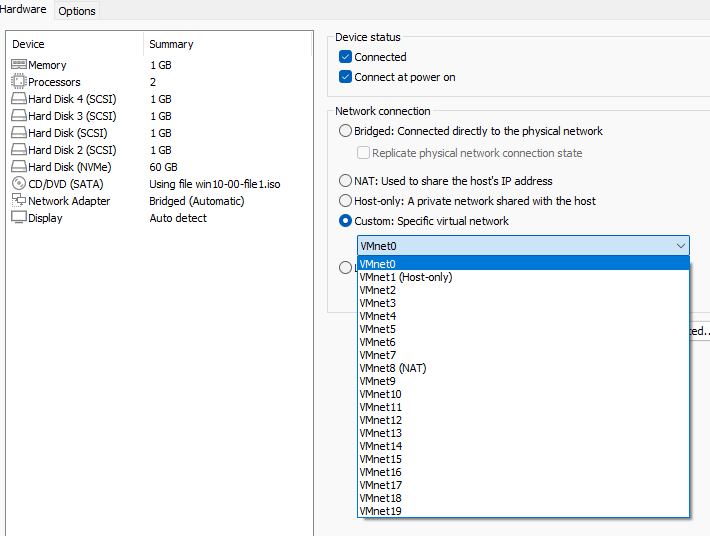The width and height of the screenshot is (710, 536).
Task: Select Custom: Specific virtual network radio
Action: tap(345, 220)
